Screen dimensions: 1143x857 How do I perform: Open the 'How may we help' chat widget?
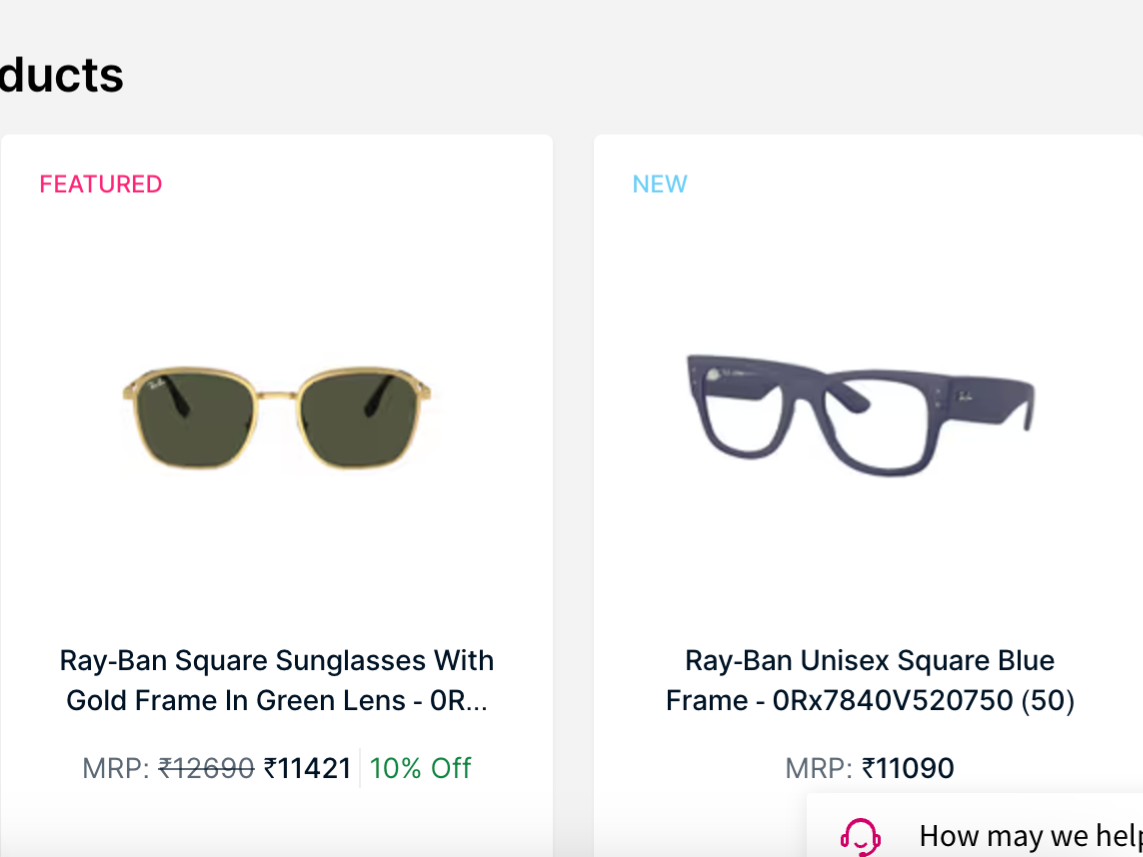975,825
